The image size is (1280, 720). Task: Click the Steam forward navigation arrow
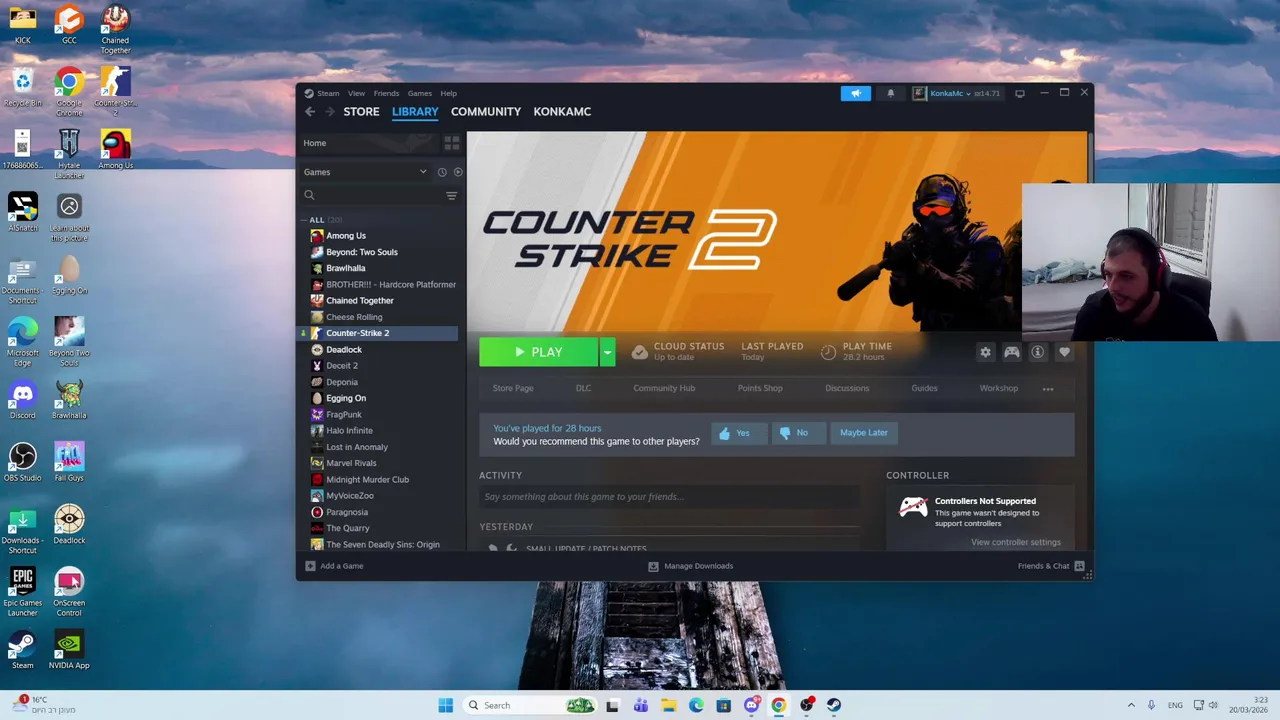(329, 112)
